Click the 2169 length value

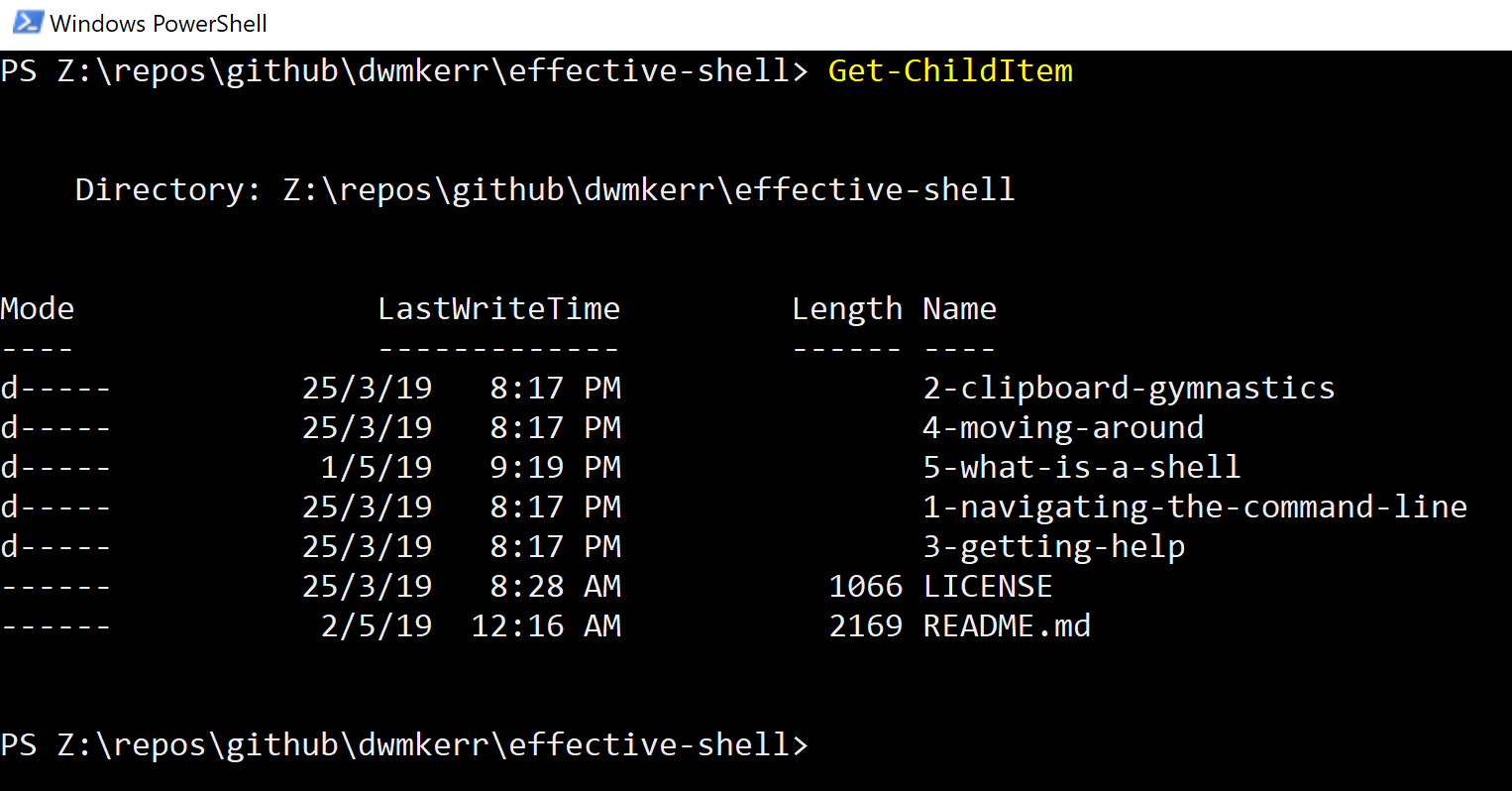866,626
